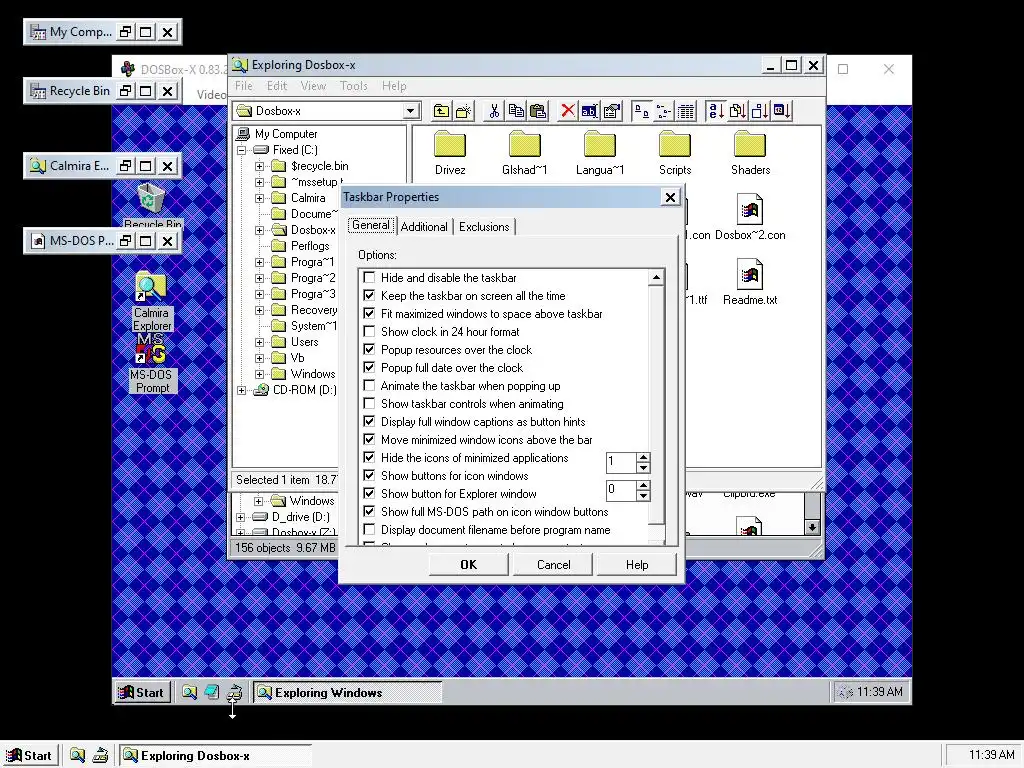Image resolution: width=1024 pixels, height=768 pixels.
Task: Sort files by type
Action: (737, 111)
